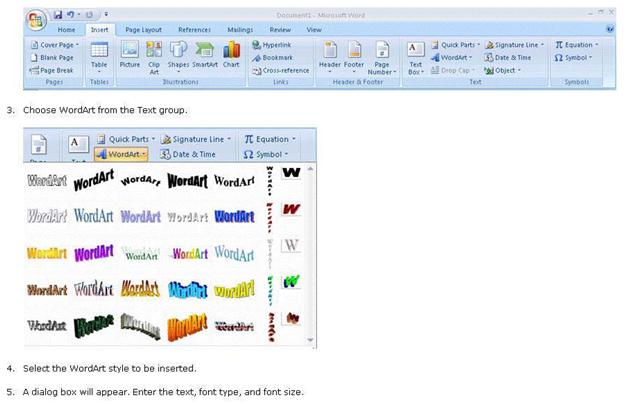Select the Insert ribbon tab
Viewport: 628px width, 404px height.
click(x=99, y=30)
